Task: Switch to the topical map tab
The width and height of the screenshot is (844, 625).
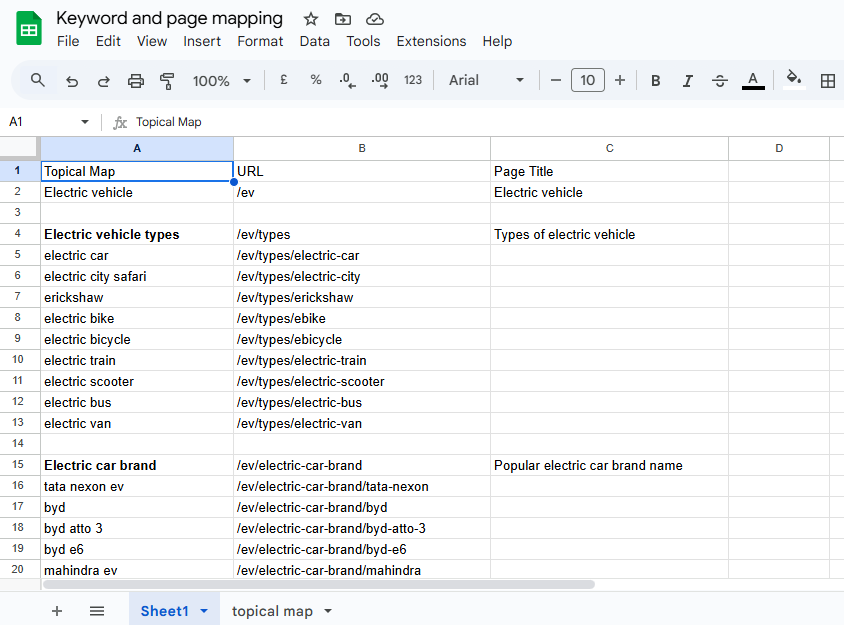Action: [x=272, y=611]
